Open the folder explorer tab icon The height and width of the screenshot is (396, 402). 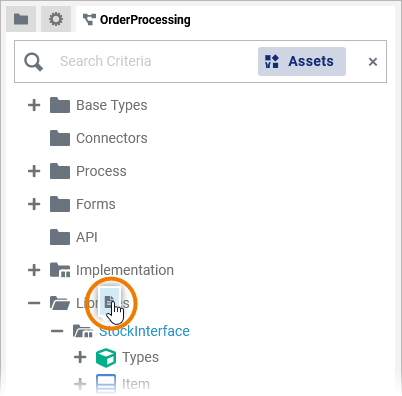(x=21, y=19)
